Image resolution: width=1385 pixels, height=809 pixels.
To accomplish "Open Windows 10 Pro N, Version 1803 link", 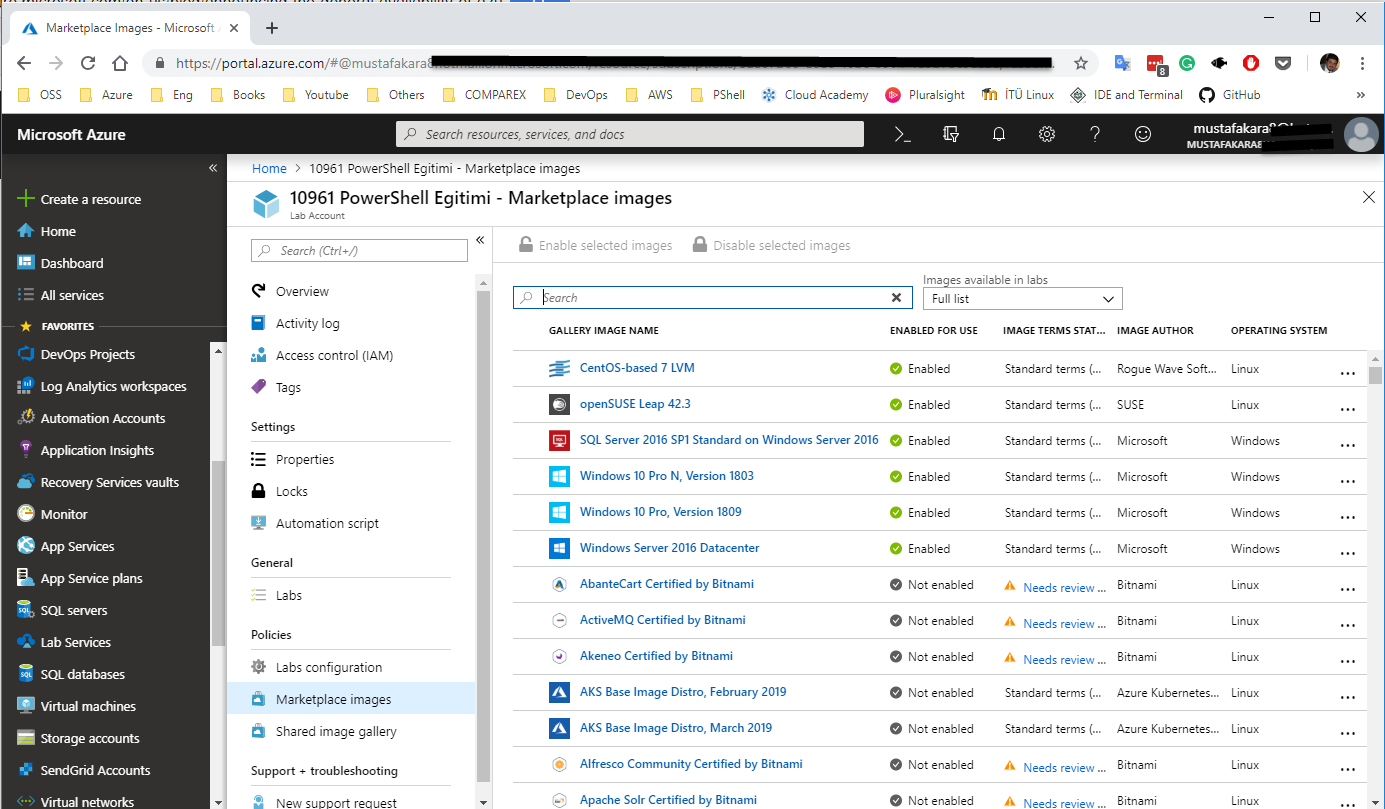I will coord(667,476).
